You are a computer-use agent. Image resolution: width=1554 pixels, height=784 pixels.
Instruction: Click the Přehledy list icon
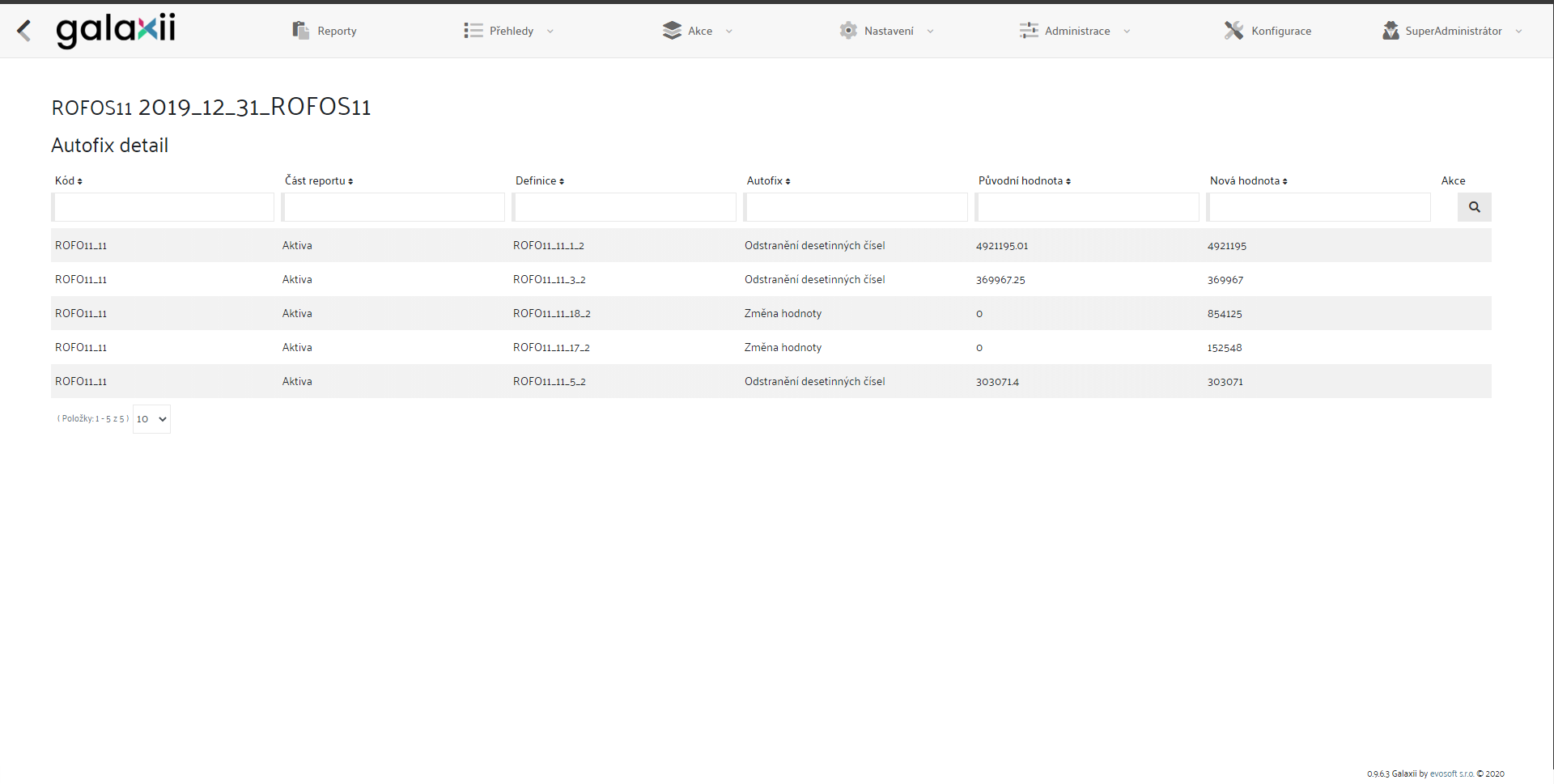pos(473,31)
